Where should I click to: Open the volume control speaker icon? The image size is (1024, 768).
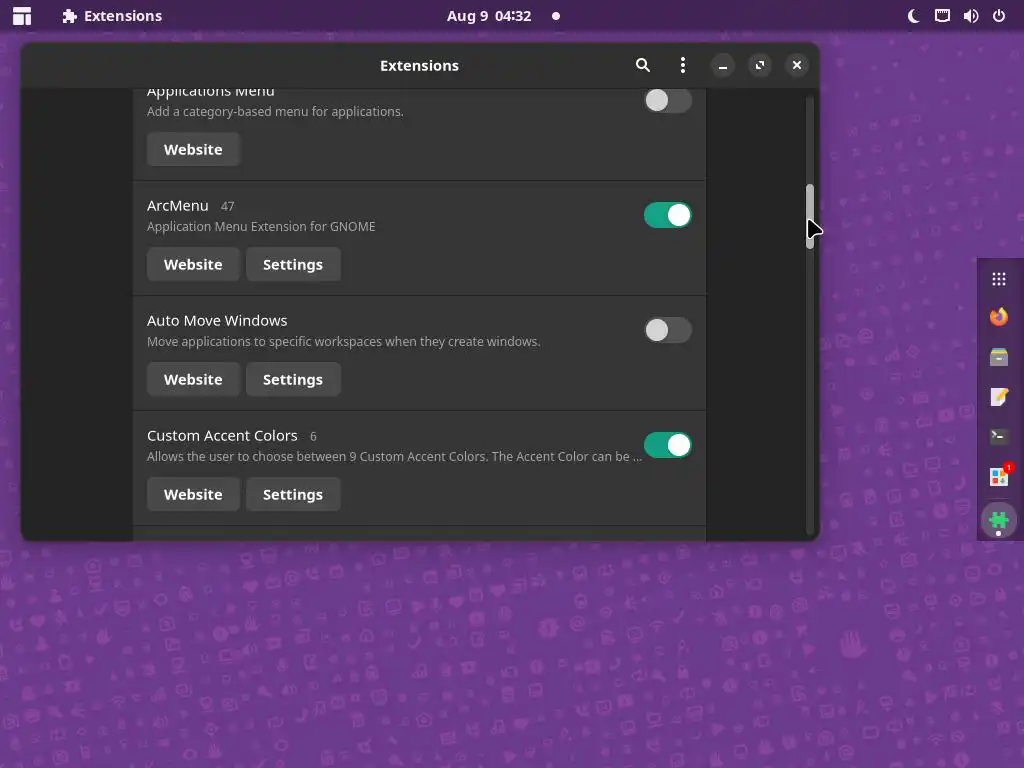tap(970, 16)
